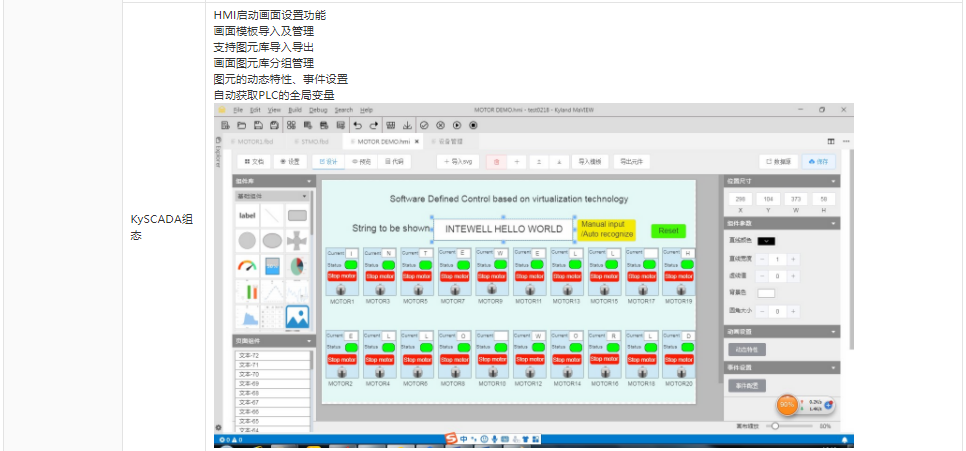Collapse the 位置尺寸 panel section
This screenshot has height=451, width=966.
[x=834, y=181]
